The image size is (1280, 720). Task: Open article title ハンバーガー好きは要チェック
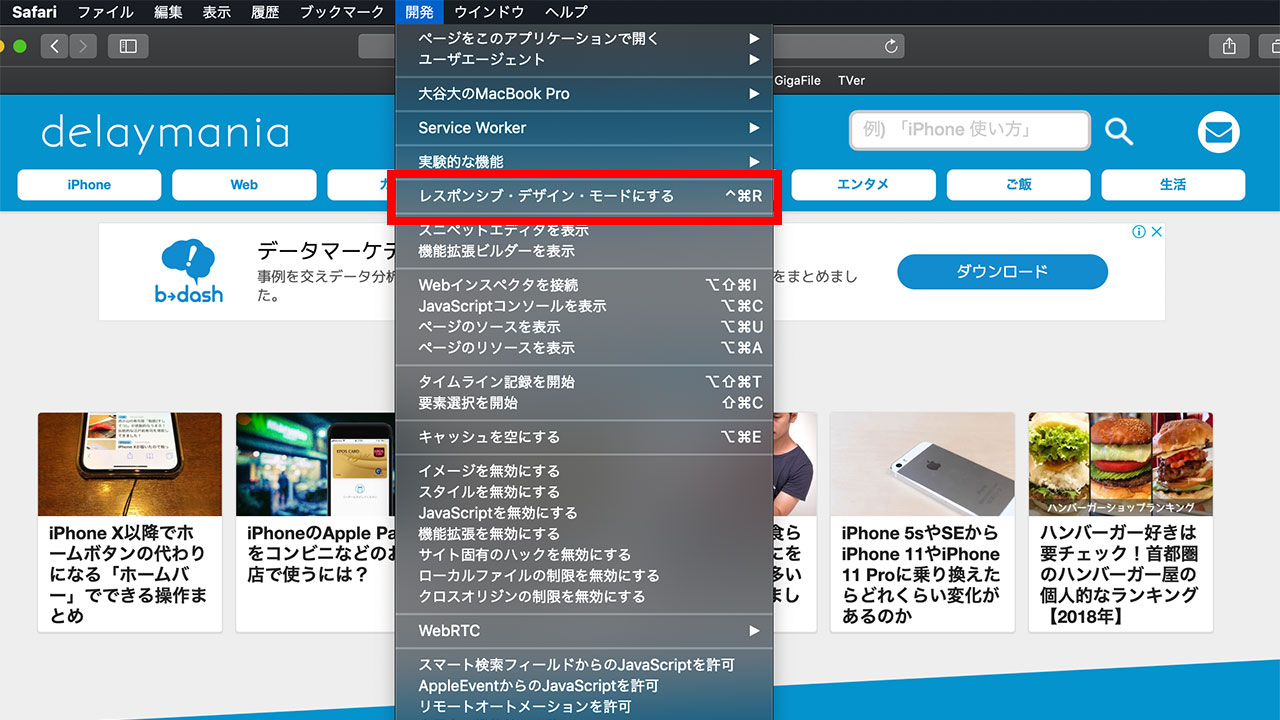[1119, 575]
